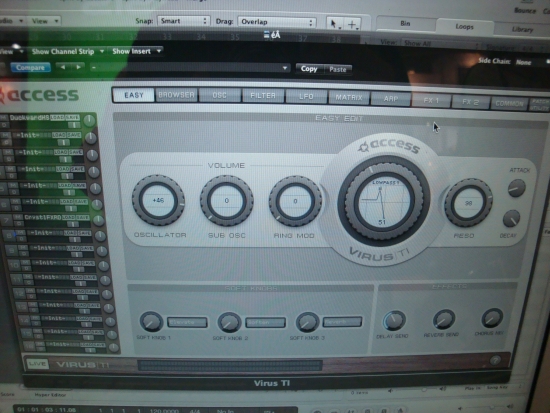Click the Copy button
Image resolution: width=550 pixels, height=413 pixels.
pos(309,69)
